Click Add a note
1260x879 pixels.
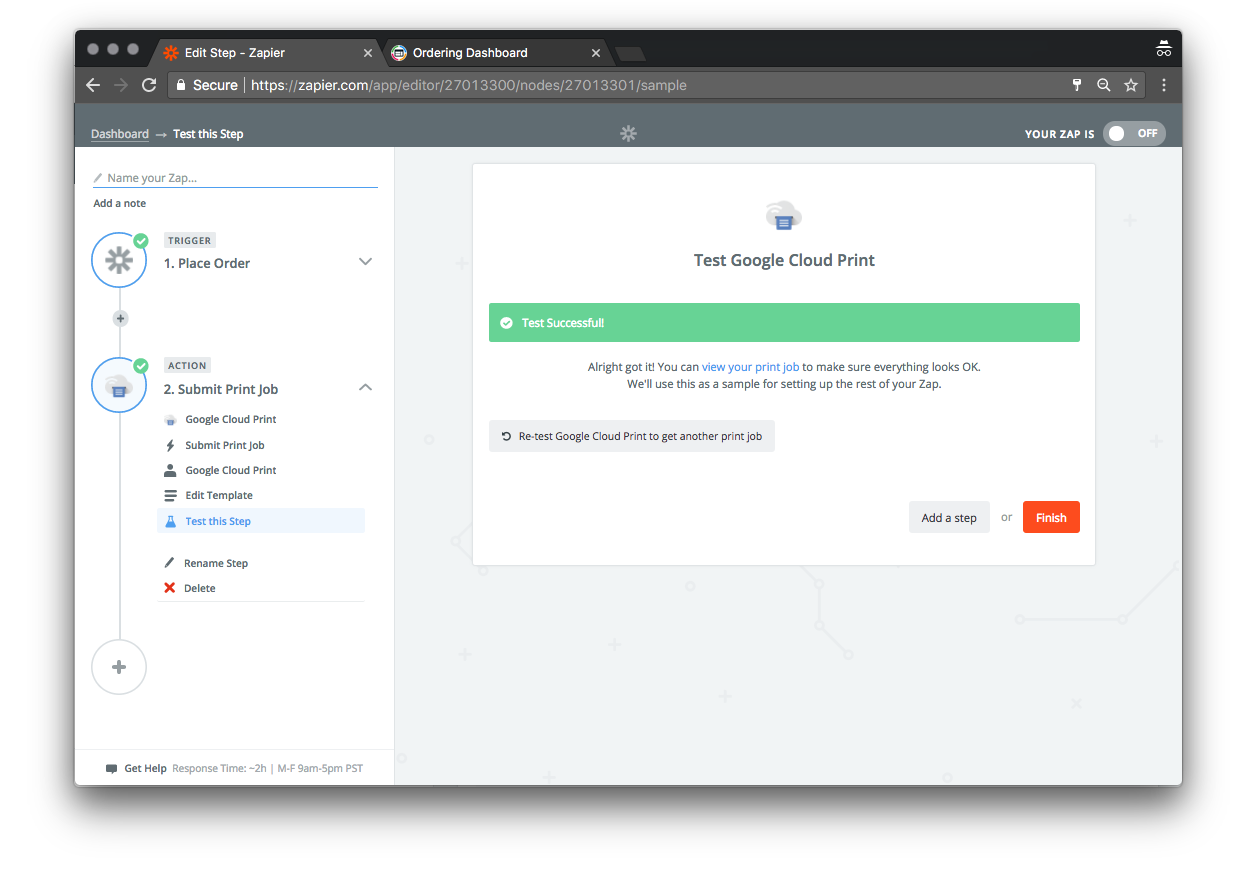pos(120,203)
